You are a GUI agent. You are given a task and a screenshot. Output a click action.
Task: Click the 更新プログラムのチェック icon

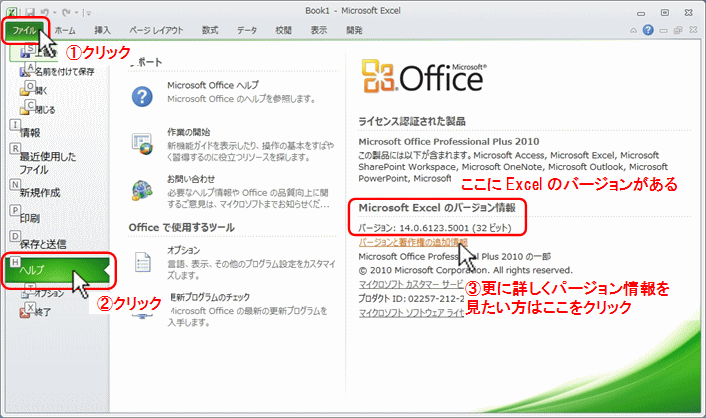[143, 316]
